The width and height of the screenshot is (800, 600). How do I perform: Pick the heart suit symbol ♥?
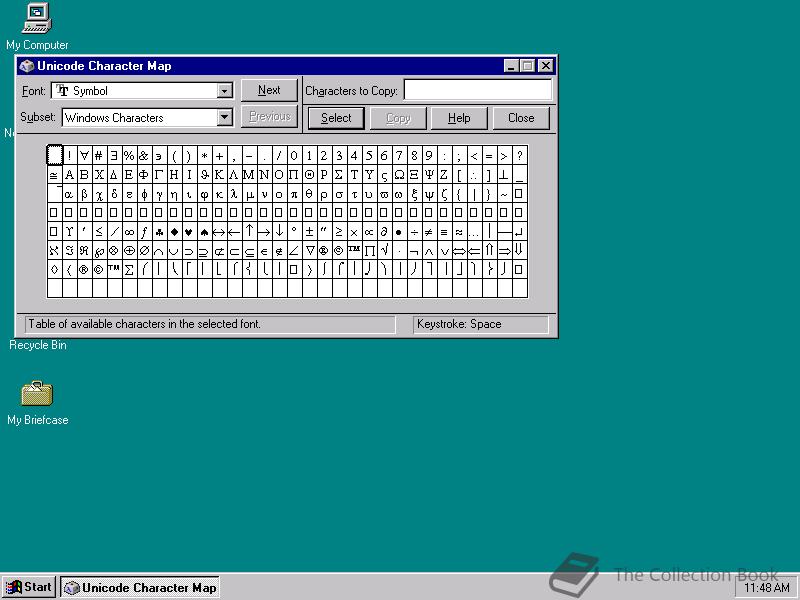tap(189, 232)
